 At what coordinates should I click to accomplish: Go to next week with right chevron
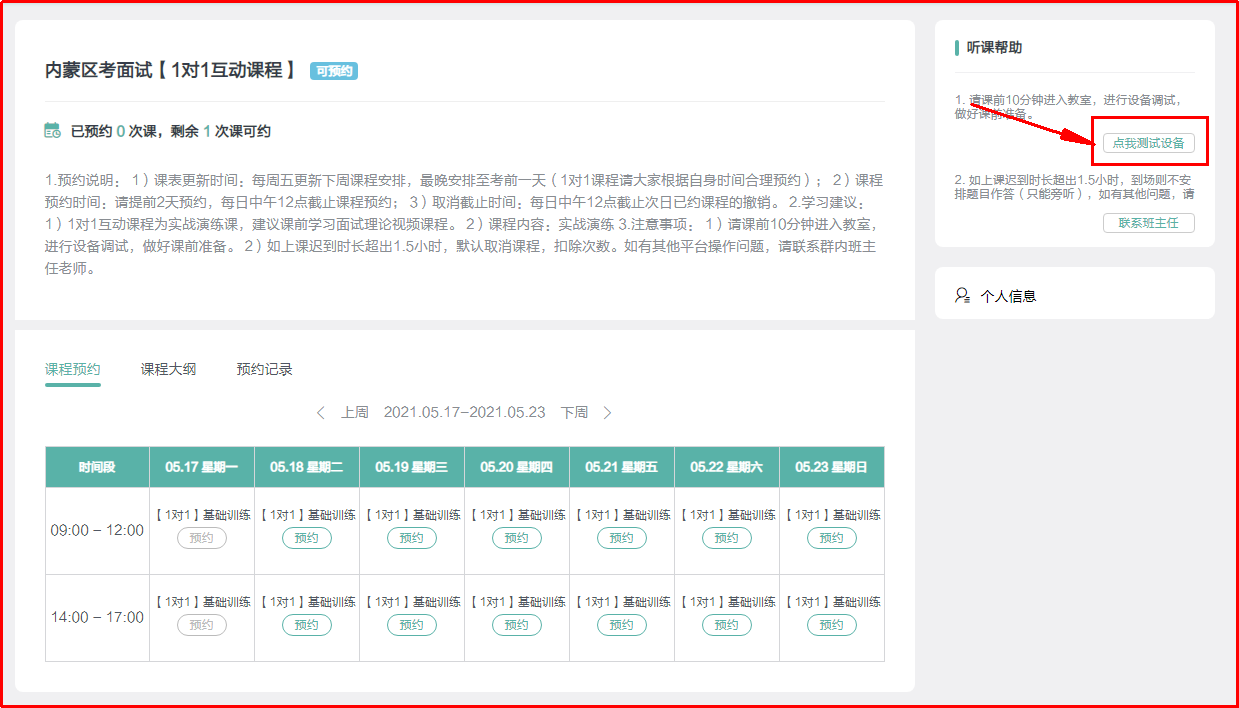(607, 412)
